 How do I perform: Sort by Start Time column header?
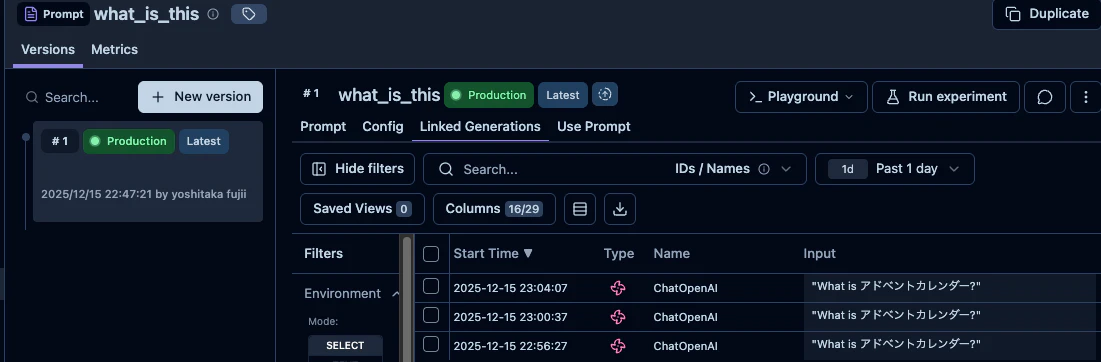point(493,253)
